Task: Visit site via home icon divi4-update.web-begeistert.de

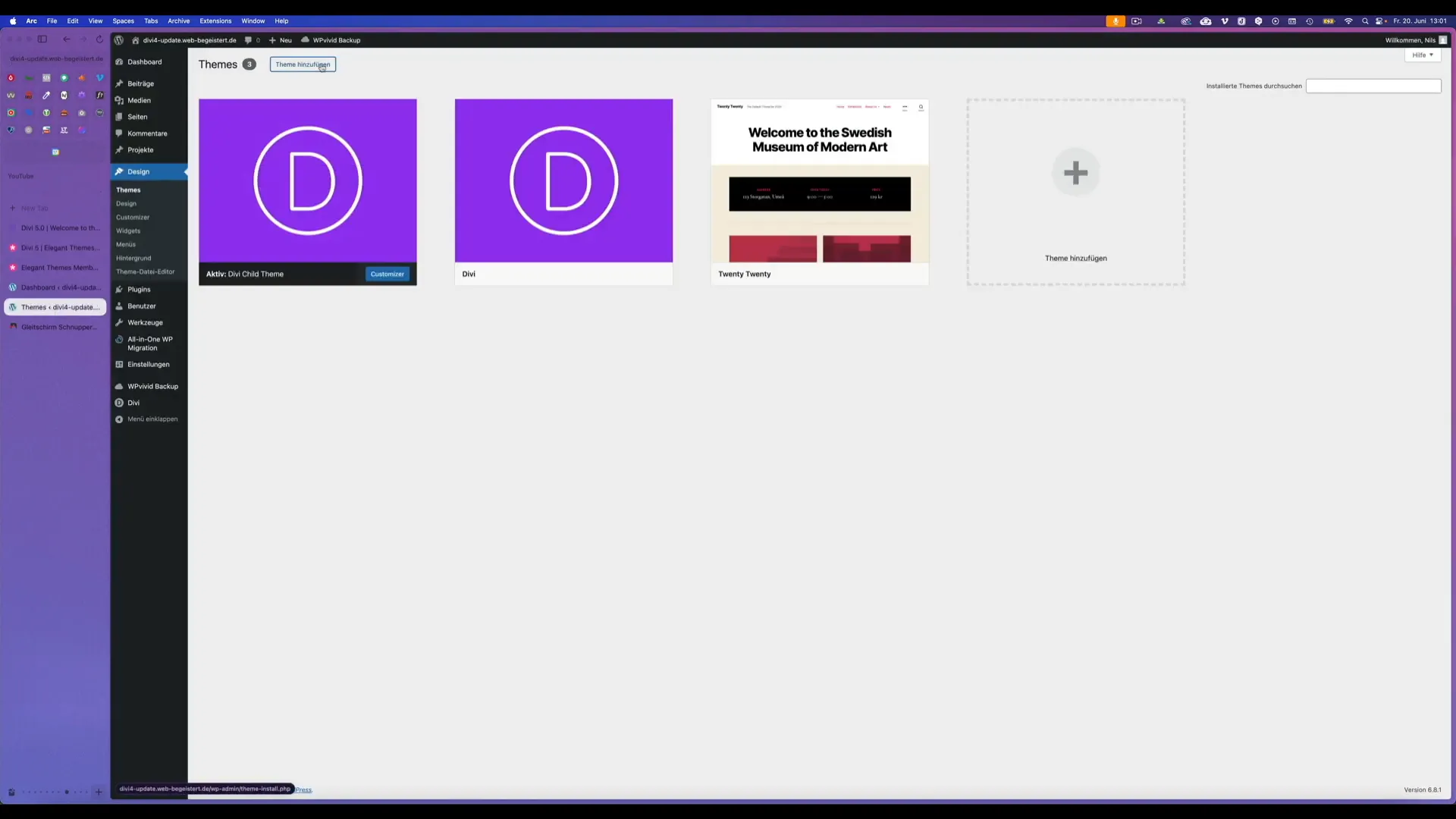Action: [x=184, y=40]
